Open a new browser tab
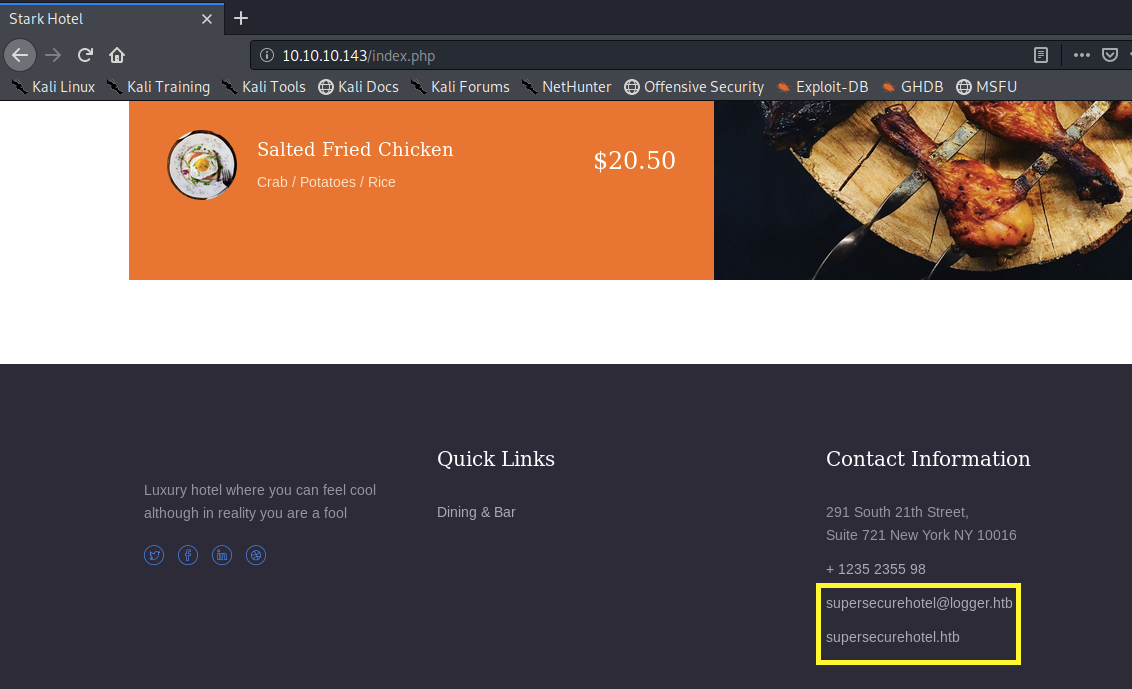This screenshot has width=1132, height=689. click(240, 18)
